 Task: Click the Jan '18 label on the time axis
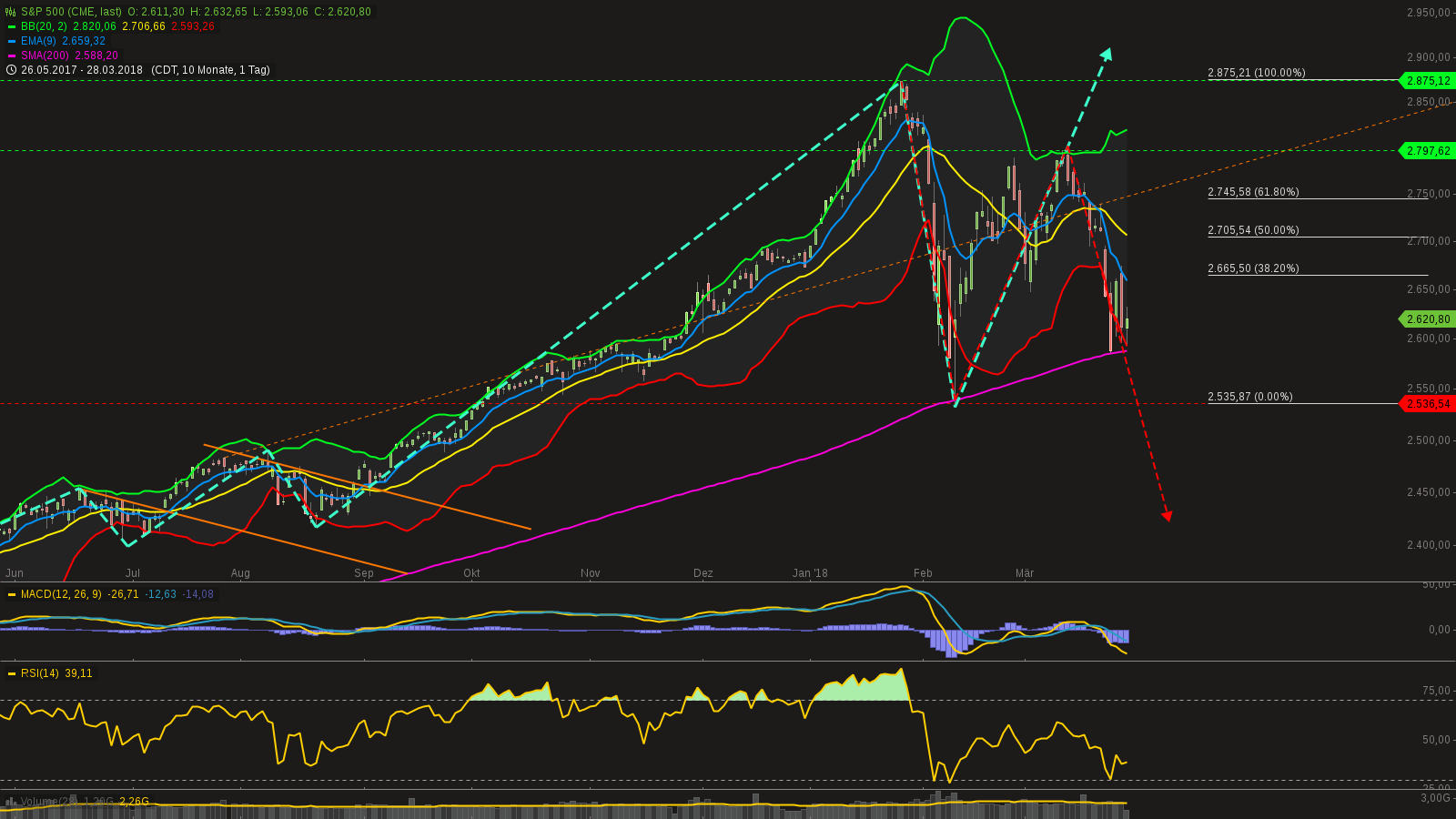coord(810,573)
